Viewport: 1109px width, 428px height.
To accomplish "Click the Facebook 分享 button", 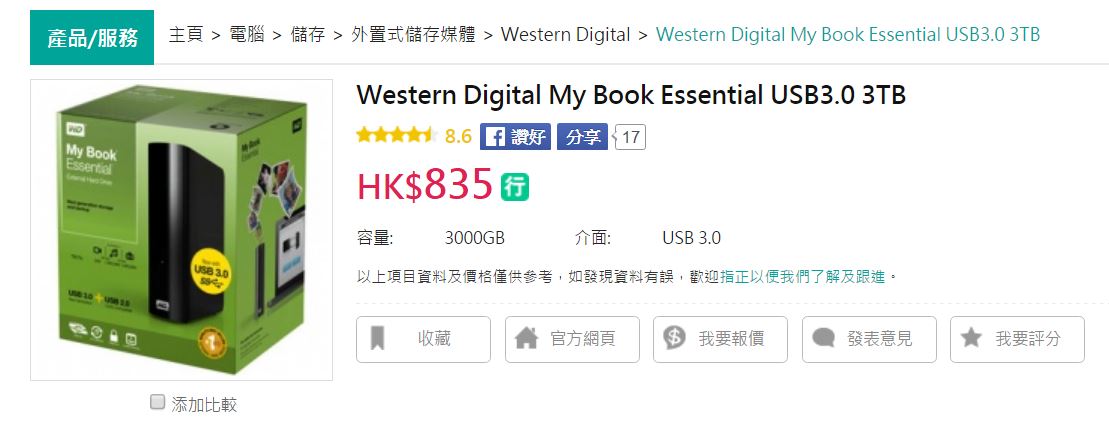I will point(582,137).
